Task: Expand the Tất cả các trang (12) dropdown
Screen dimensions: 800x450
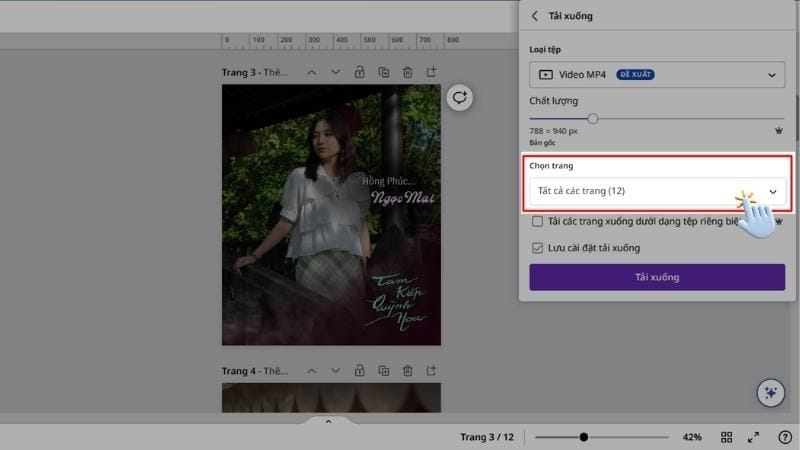Action: (657, 191)
